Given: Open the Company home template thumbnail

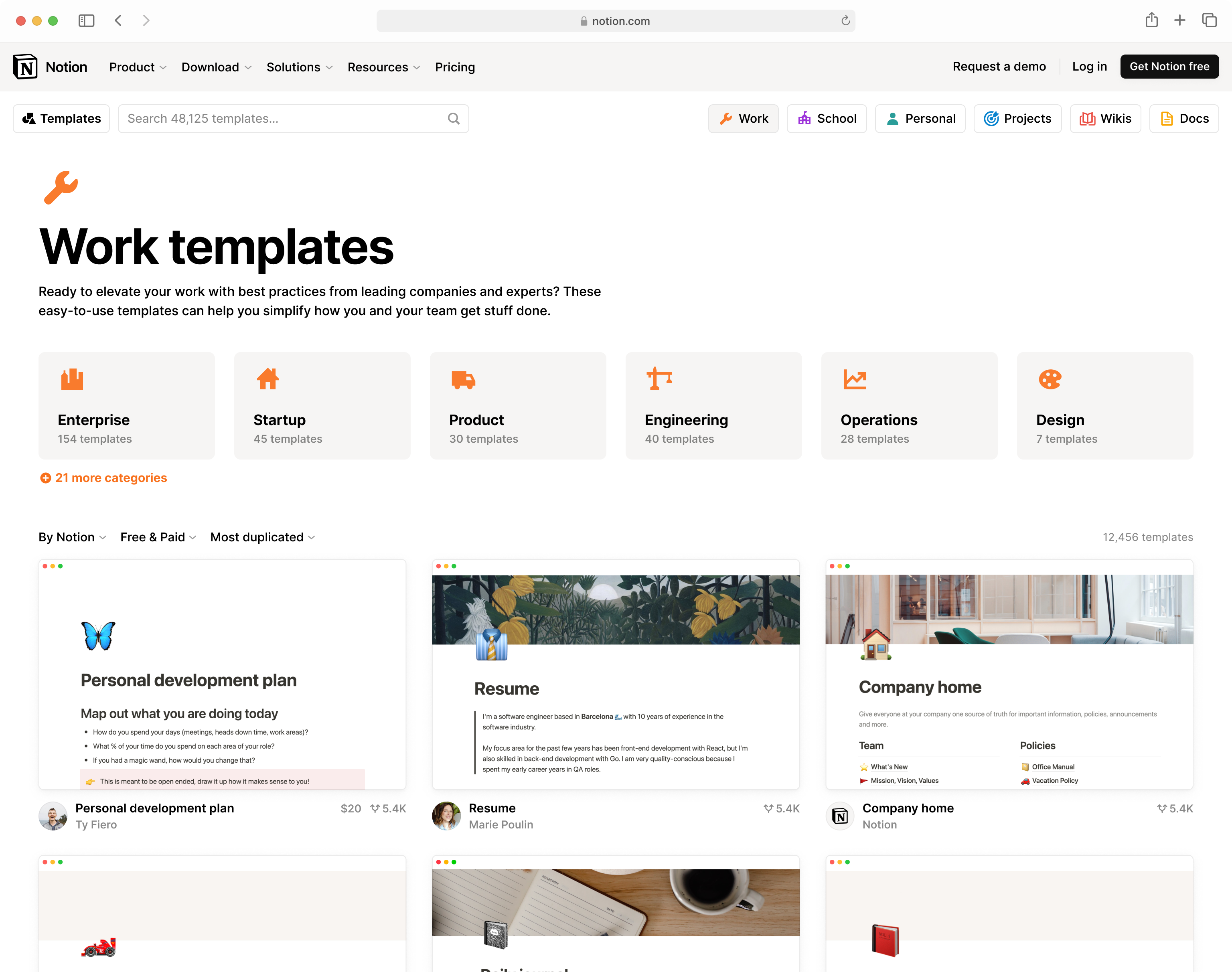Looking at the screenshot, I should coord(1009,674).
